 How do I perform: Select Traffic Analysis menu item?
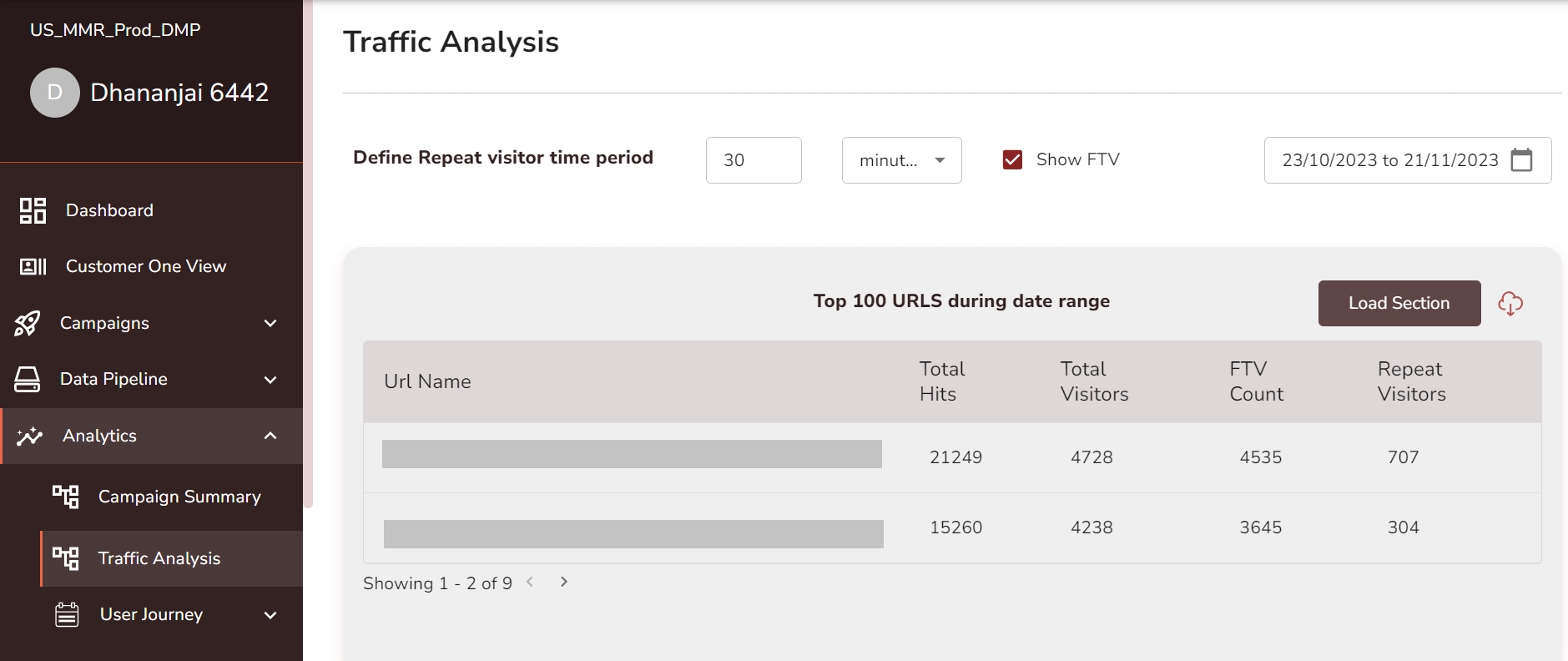click(159, 558)
